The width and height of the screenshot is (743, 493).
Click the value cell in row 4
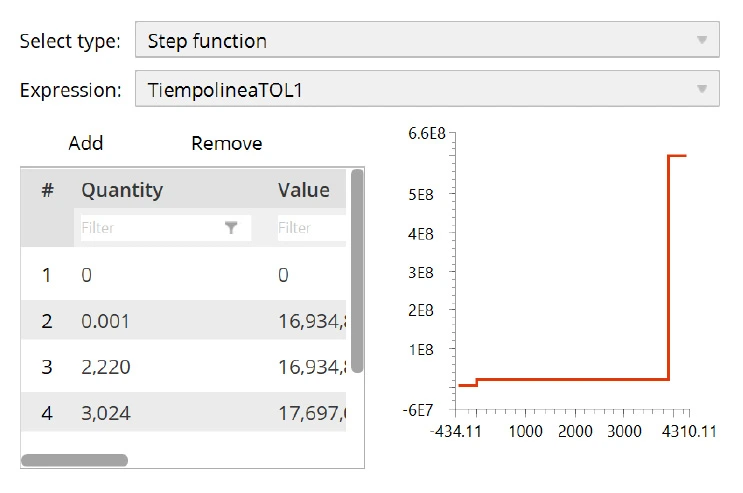tap(311, 412)
